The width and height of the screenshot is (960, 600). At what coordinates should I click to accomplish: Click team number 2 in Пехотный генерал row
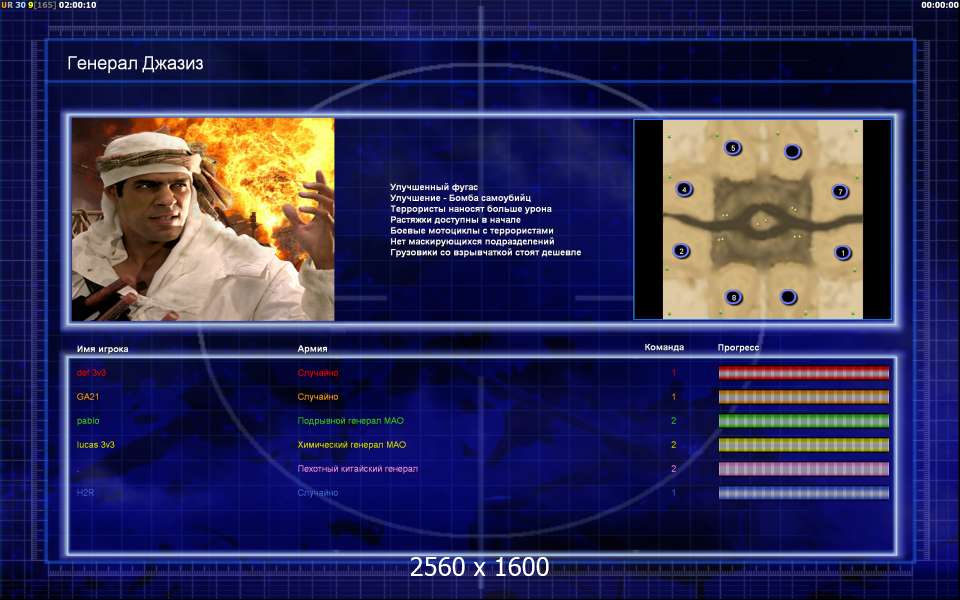pos(673,468)
